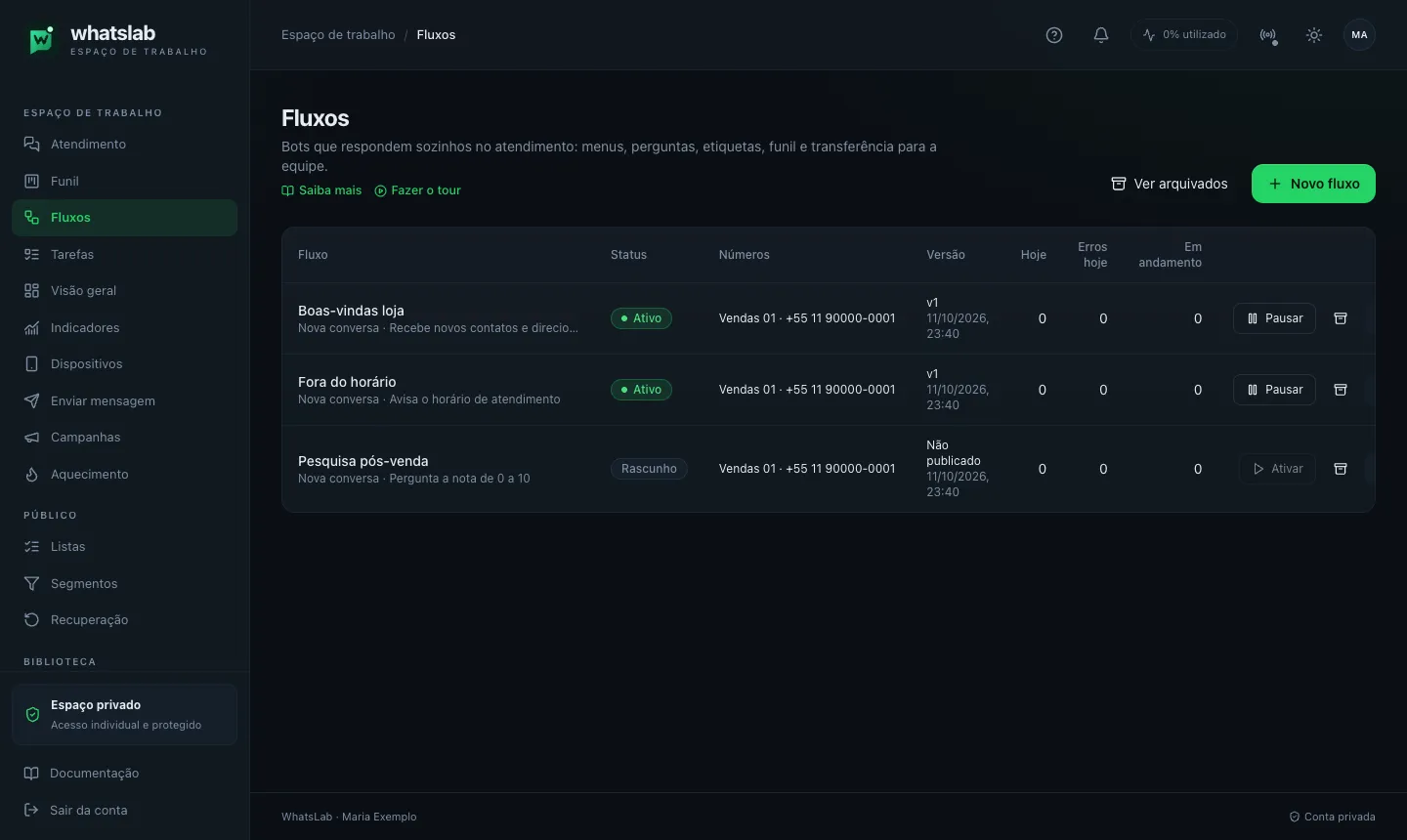Go to Funil in sidebar

coord(124,181)
